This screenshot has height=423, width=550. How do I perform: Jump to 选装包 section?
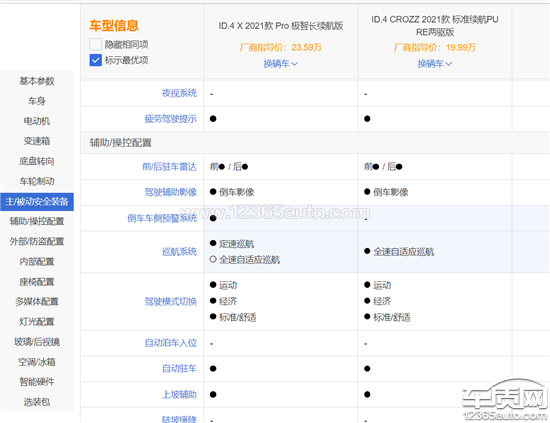(x=37, y=402)
